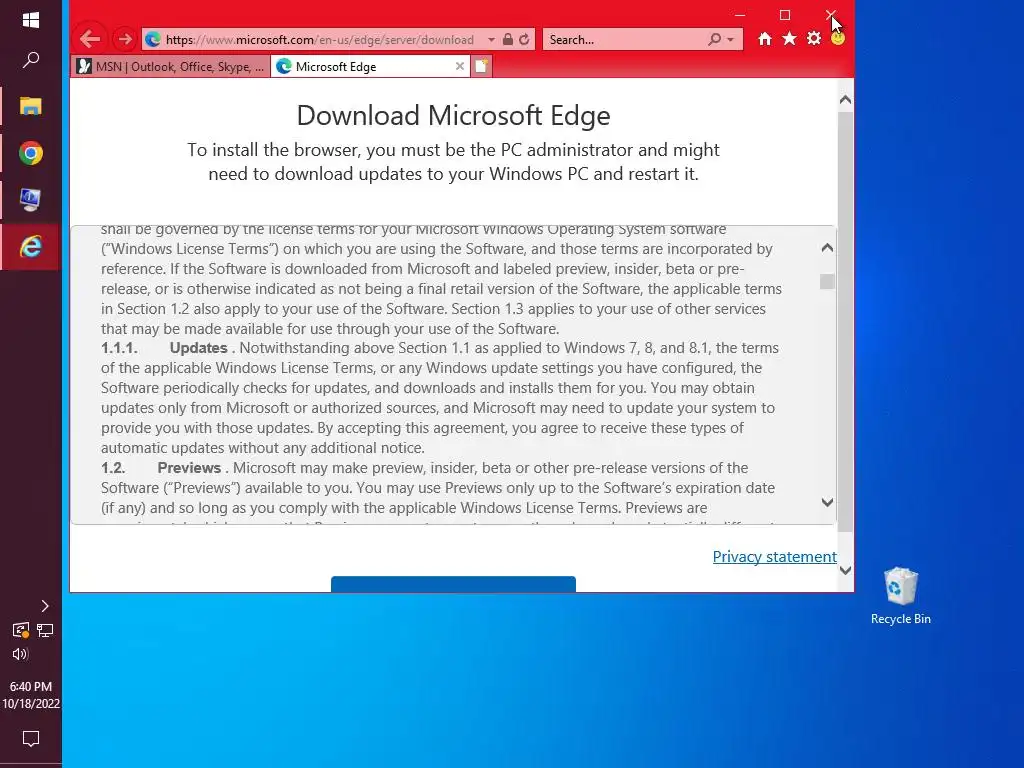Viewport: 1024px width, 768px height.
Task: Click the page scrollbar down arrow
Action: click(x=845, y=571)
